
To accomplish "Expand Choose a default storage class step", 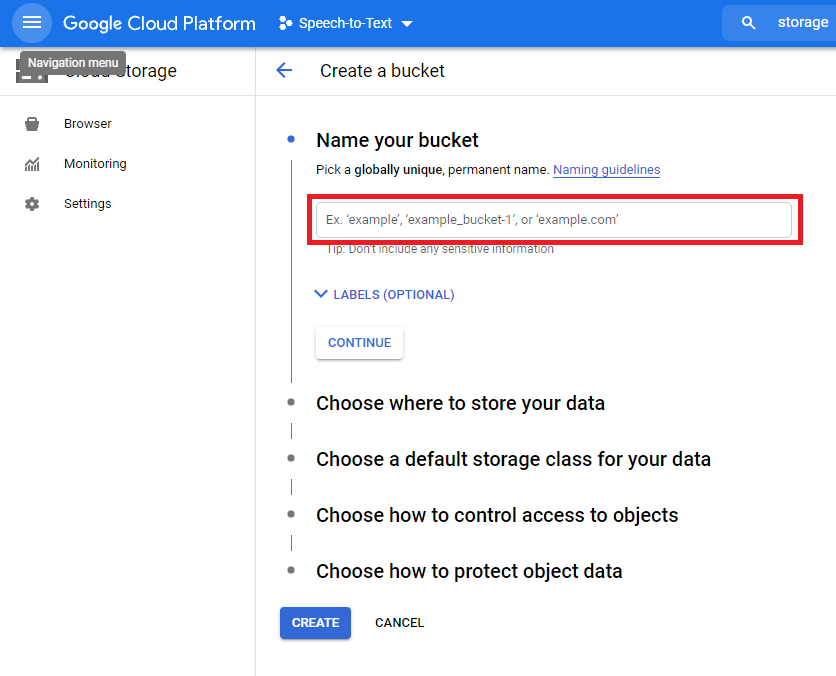I will coord(513,460).
